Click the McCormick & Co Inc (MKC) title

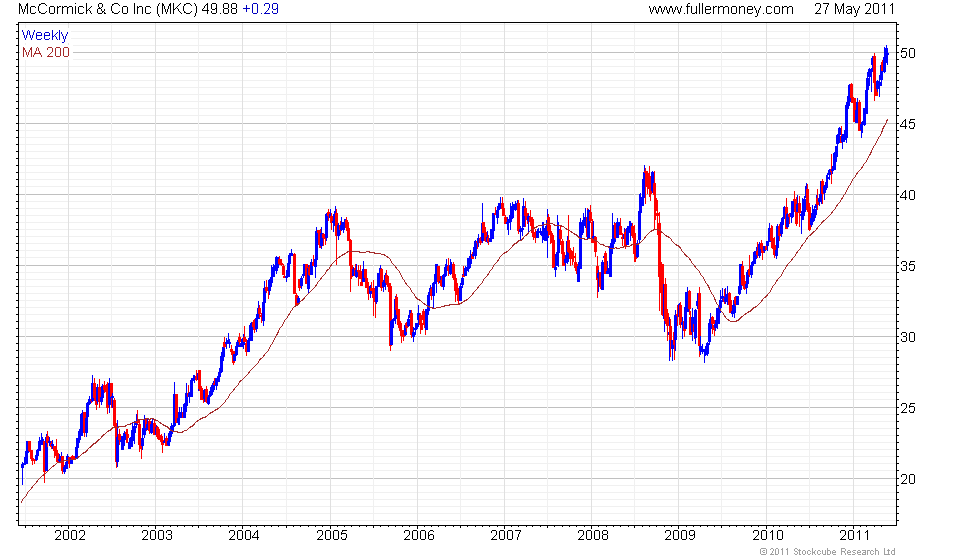(x=108, y=9)
